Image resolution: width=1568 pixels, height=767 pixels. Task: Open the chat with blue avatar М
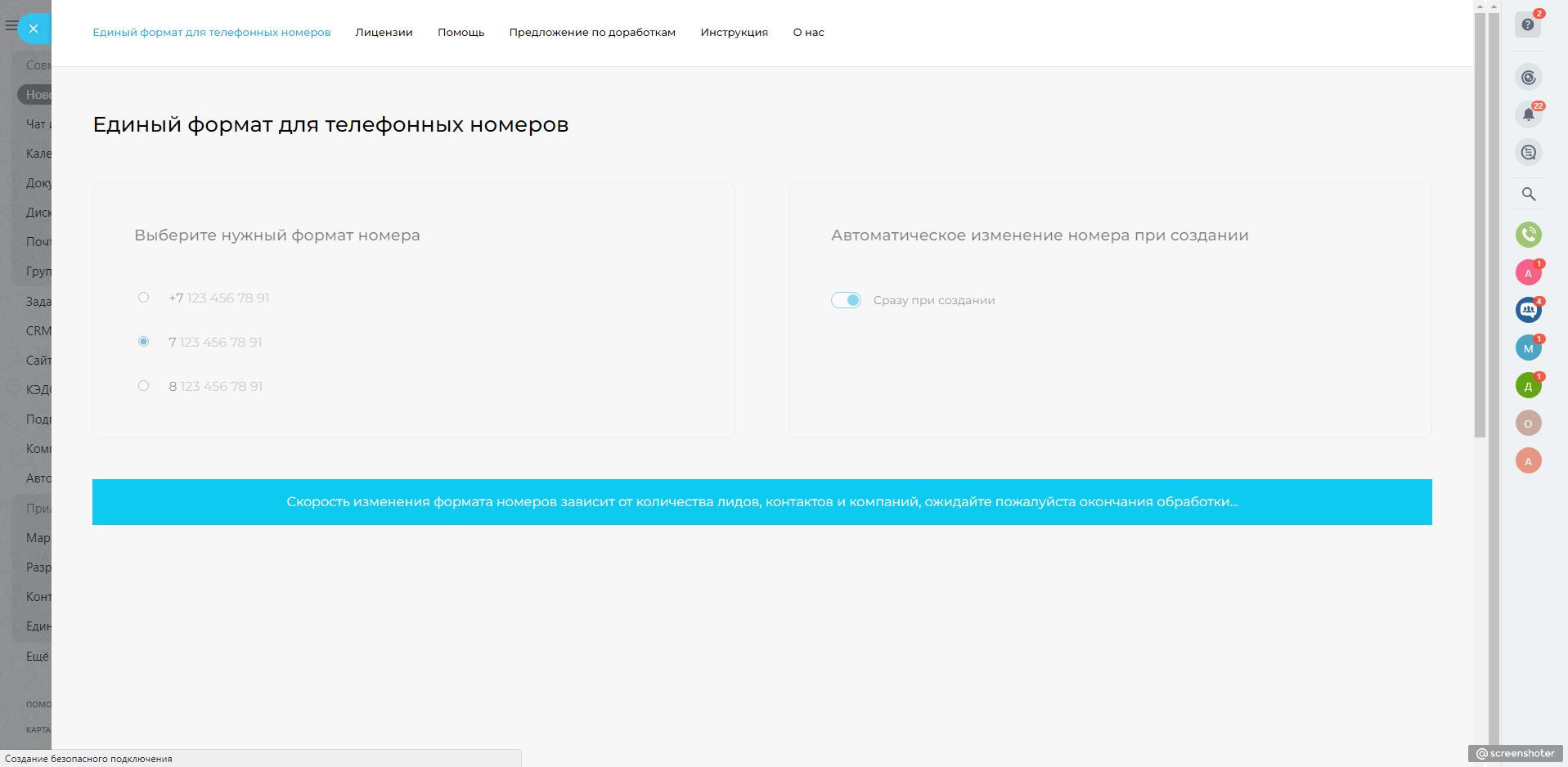coord(1528,348)
